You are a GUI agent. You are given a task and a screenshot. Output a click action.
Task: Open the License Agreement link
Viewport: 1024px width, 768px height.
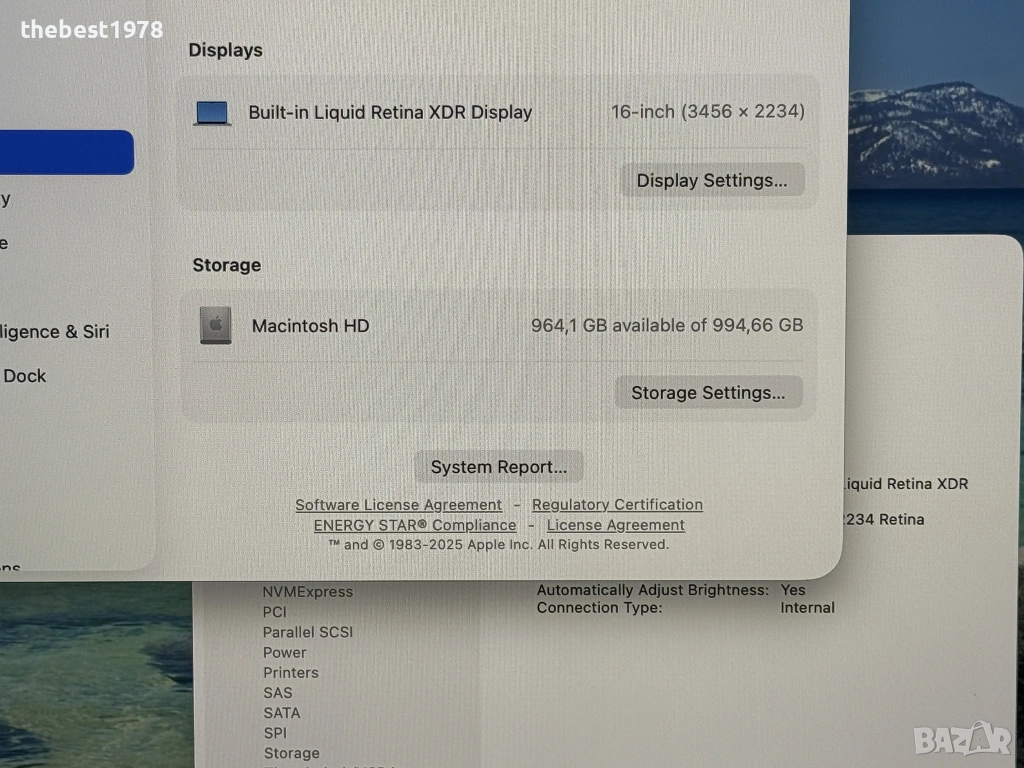pos(615,525)
